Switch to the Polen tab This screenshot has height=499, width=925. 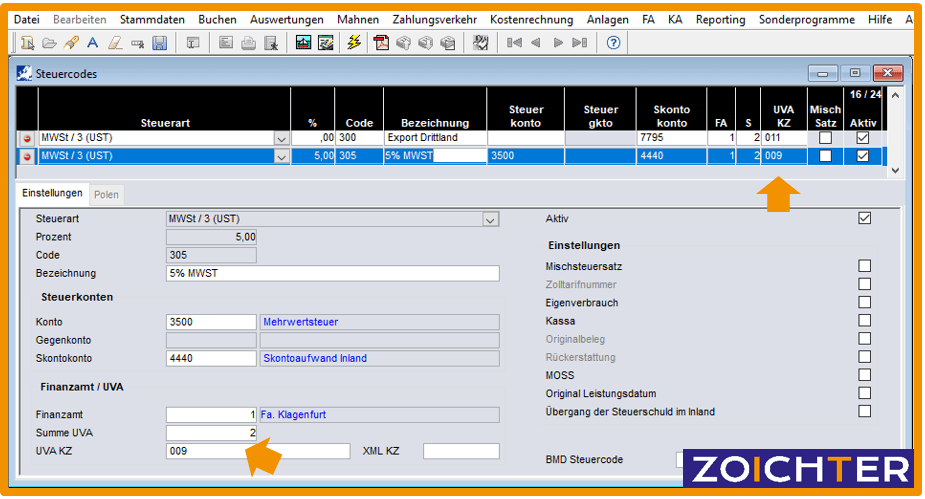point(106,194)
